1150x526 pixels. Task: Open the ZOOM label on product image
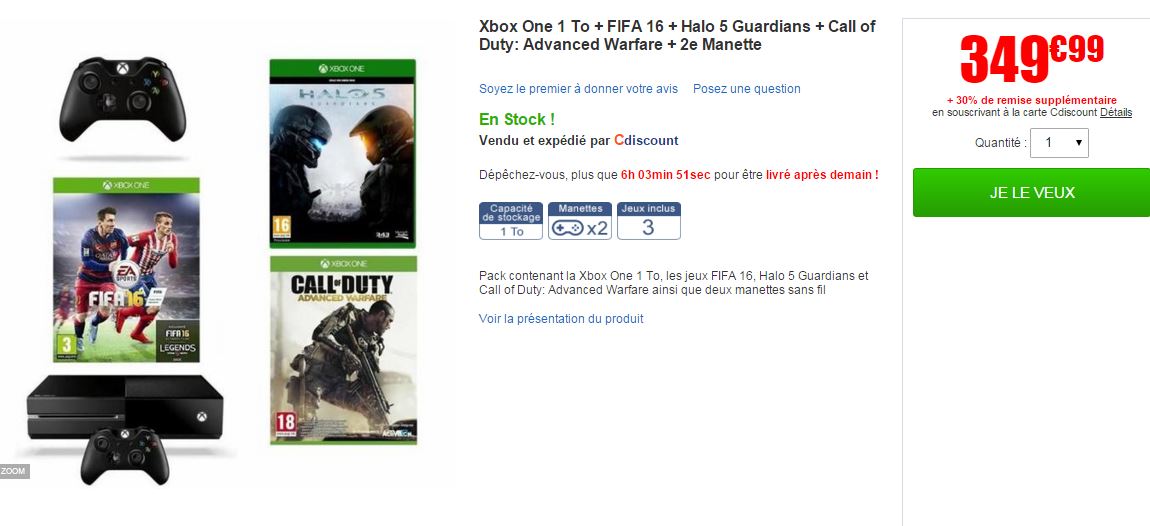(x=14, y=472)
